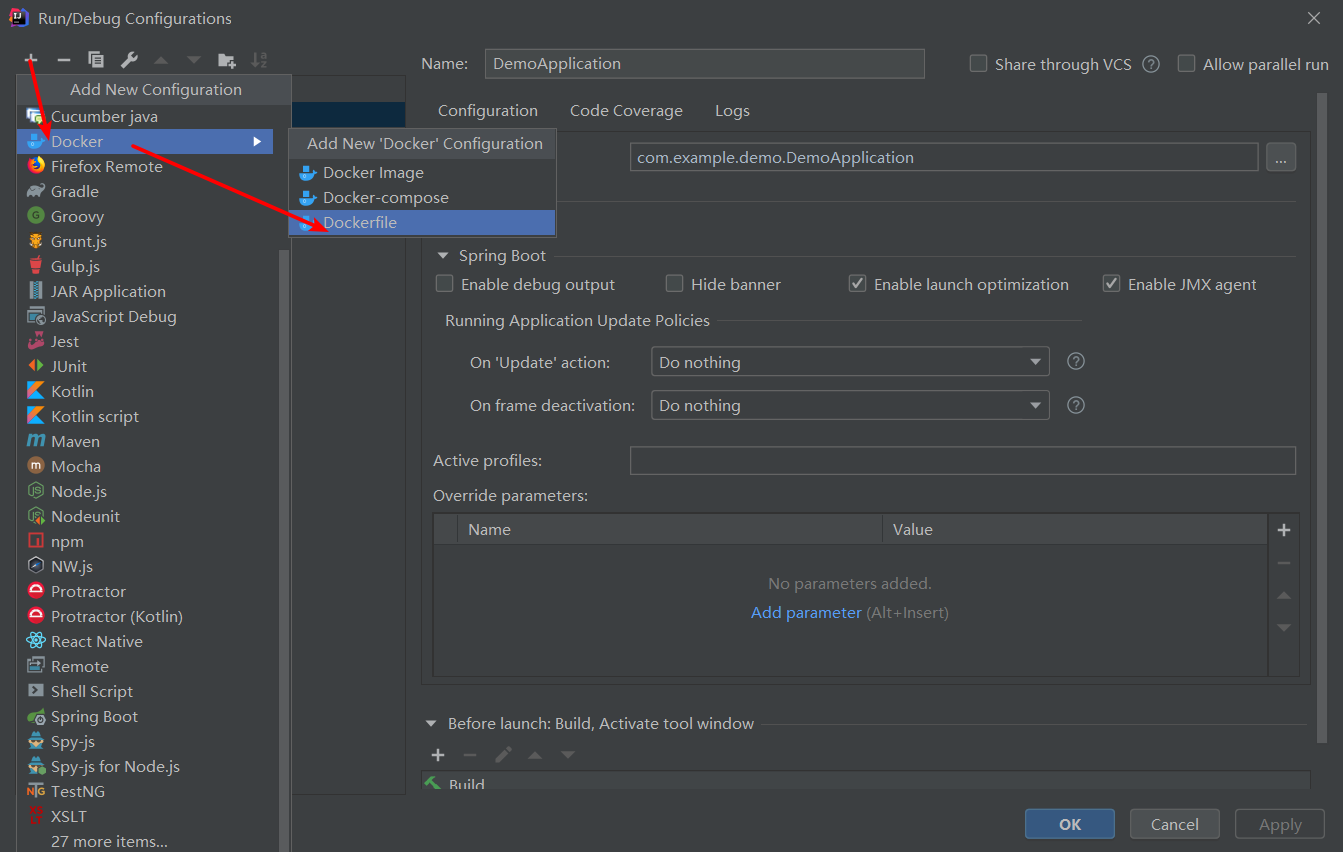Toggle Allow parallel run checkbox
Image resolution: width=1343 pixels, height=852 pixels.
(1187, 63)
